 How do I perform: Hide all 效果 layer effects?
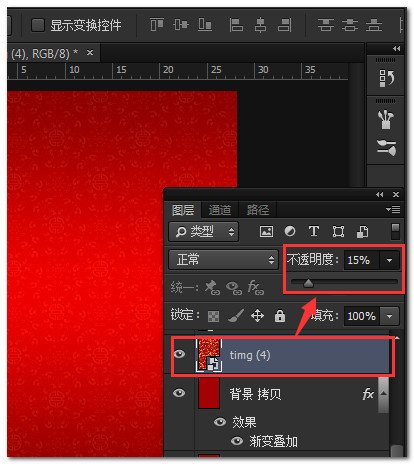pyautogui.click(x=220, y=422)
